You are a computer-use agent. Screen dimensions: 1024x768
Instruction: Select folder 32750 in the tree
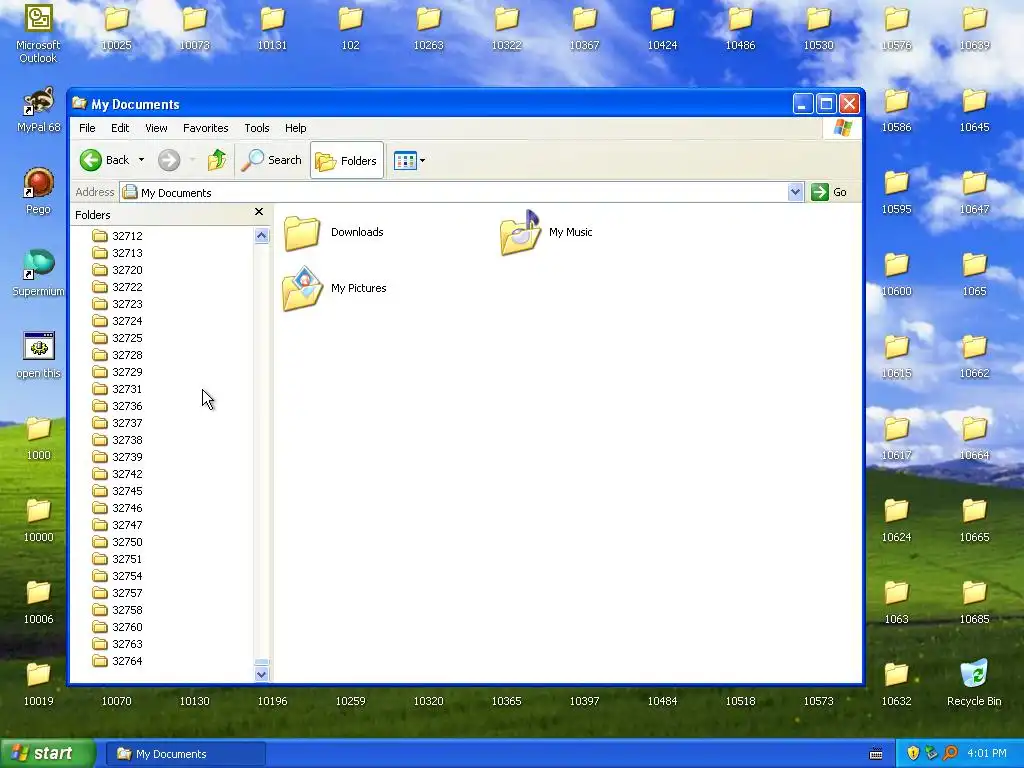point(118,541)
